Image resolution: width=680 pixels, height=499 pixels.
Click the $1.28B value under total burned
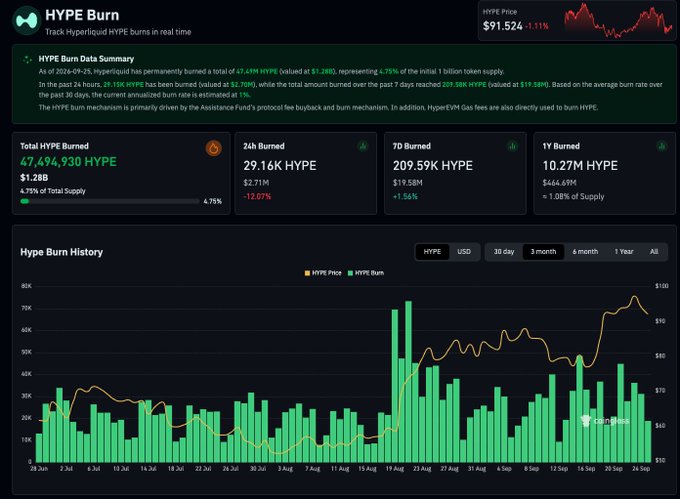coord(34,178)
